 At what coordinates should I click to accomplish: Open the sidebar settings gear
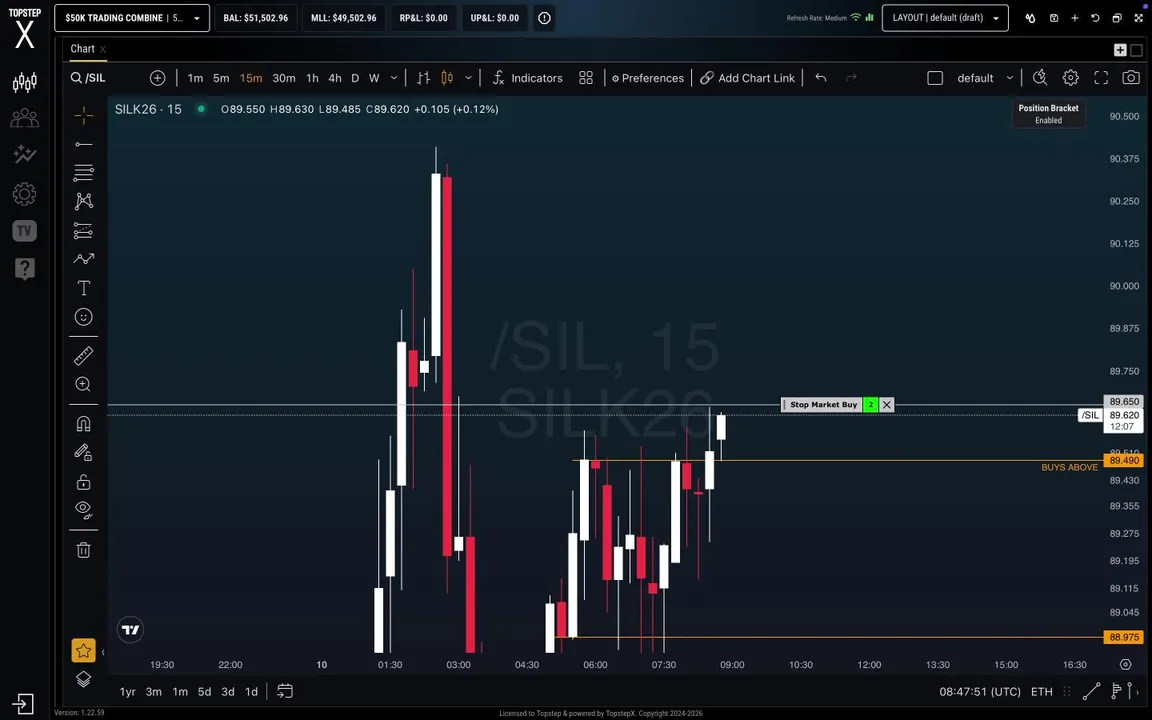[24, 194]
